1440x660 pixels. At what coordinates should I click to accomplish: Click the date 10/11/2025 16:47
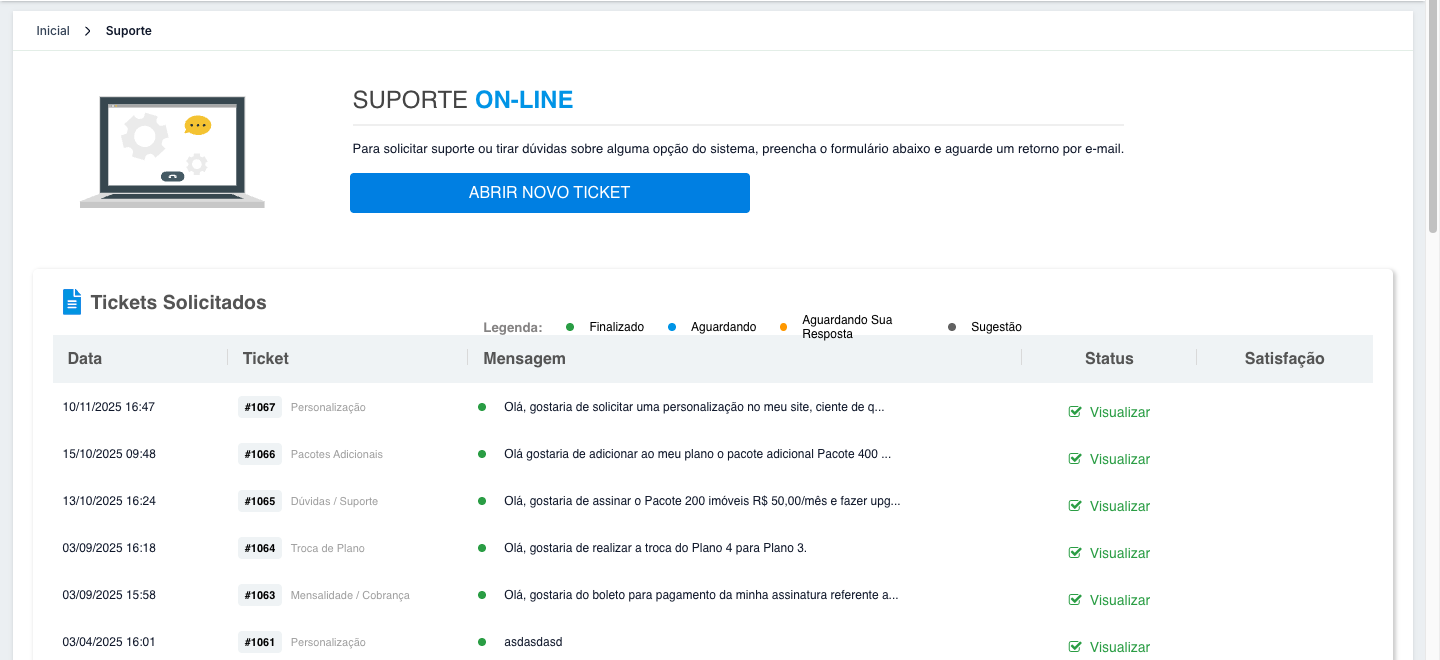[109, 407]
